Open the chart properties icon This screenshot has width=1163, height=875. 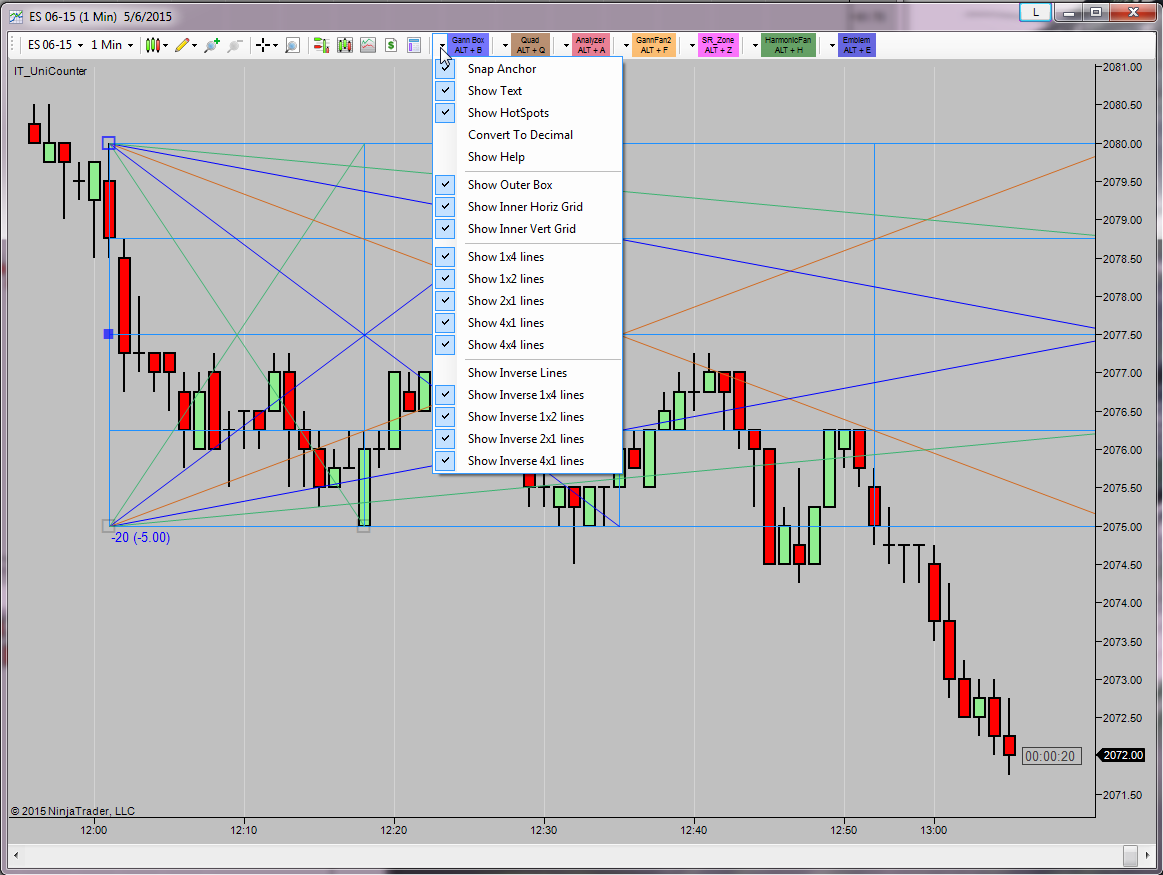(x=414, y=45)
